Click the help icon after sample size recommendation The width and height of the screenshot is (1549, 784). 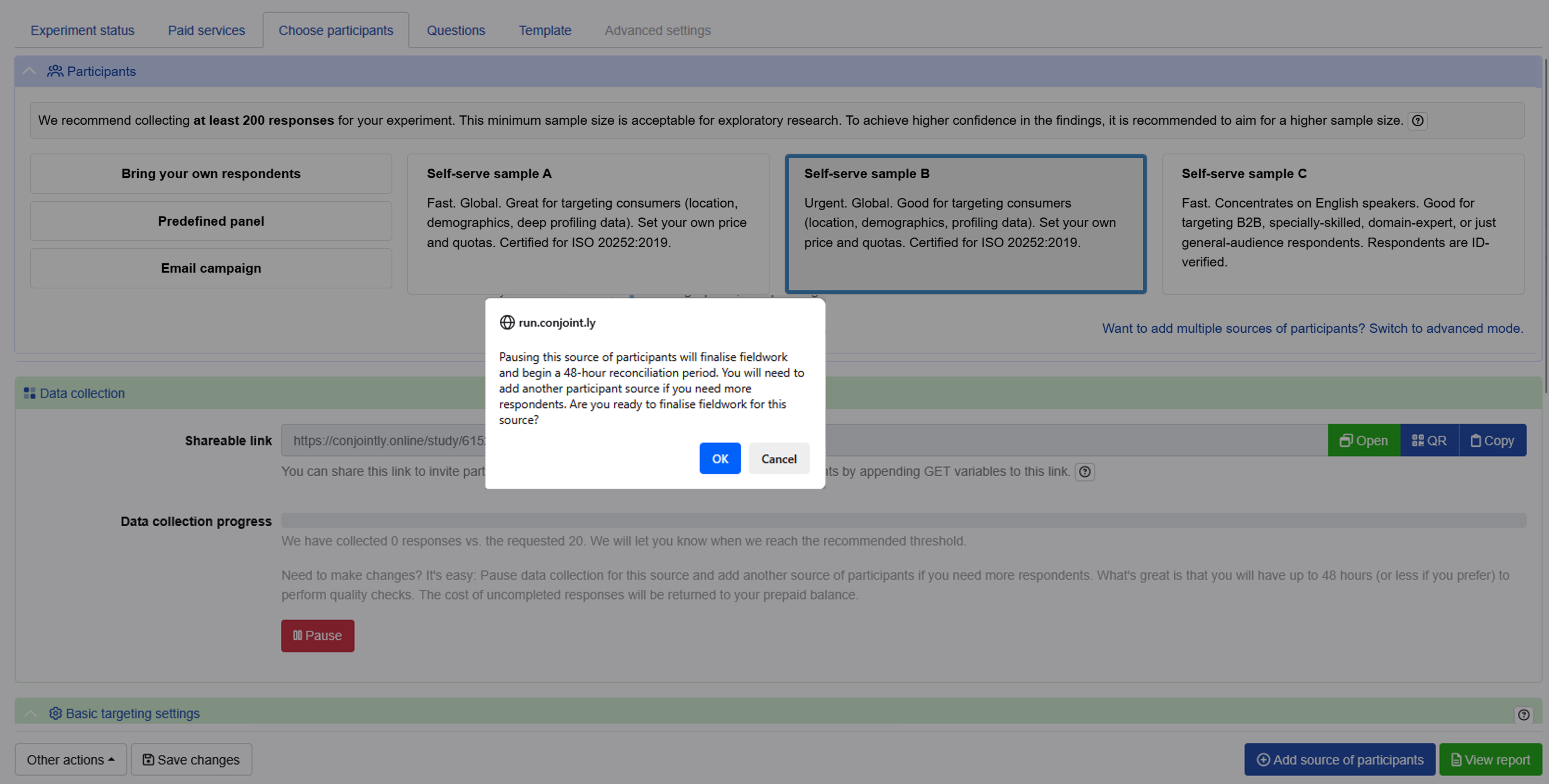coord(1417,121)
